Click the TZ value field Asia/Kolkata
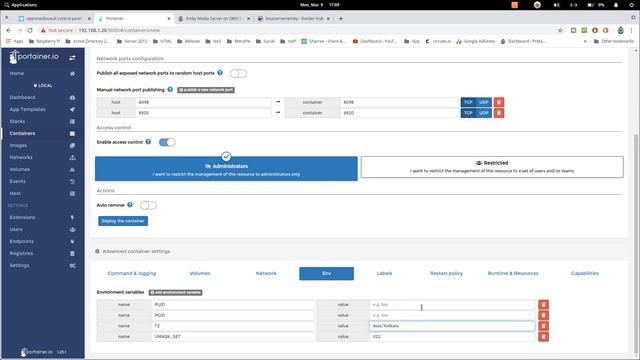This screenshot has height=360, width=640. coord(452,326)
